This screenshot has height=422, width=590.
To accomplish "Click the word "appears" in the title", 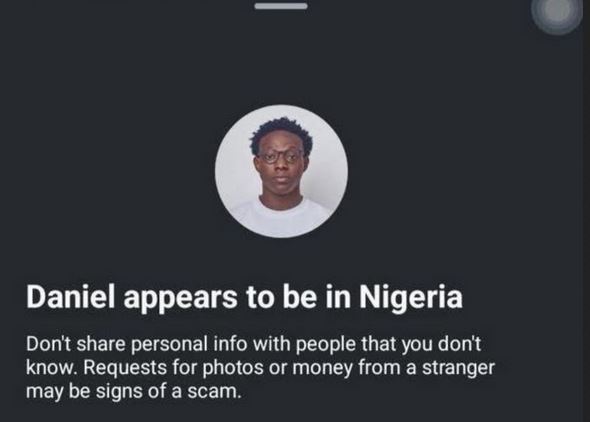I will tap(181, 299).
